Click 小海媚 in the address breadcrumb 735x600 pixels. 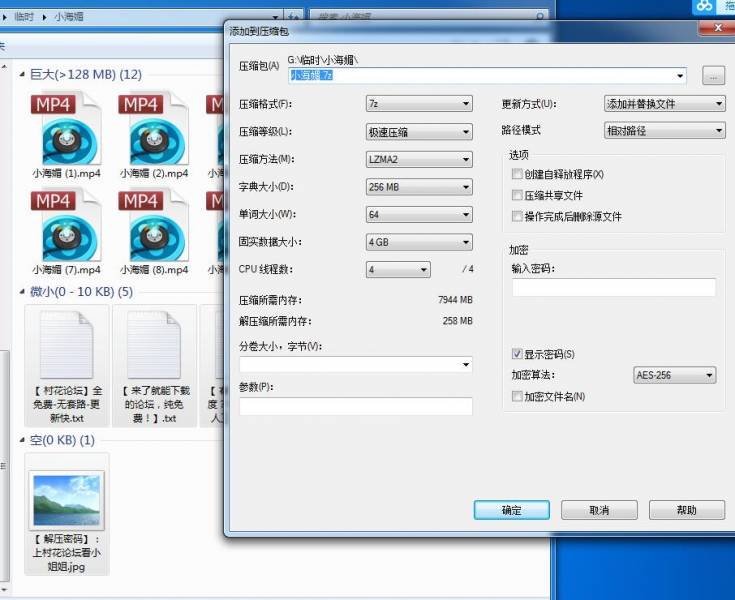coord(70,17)
